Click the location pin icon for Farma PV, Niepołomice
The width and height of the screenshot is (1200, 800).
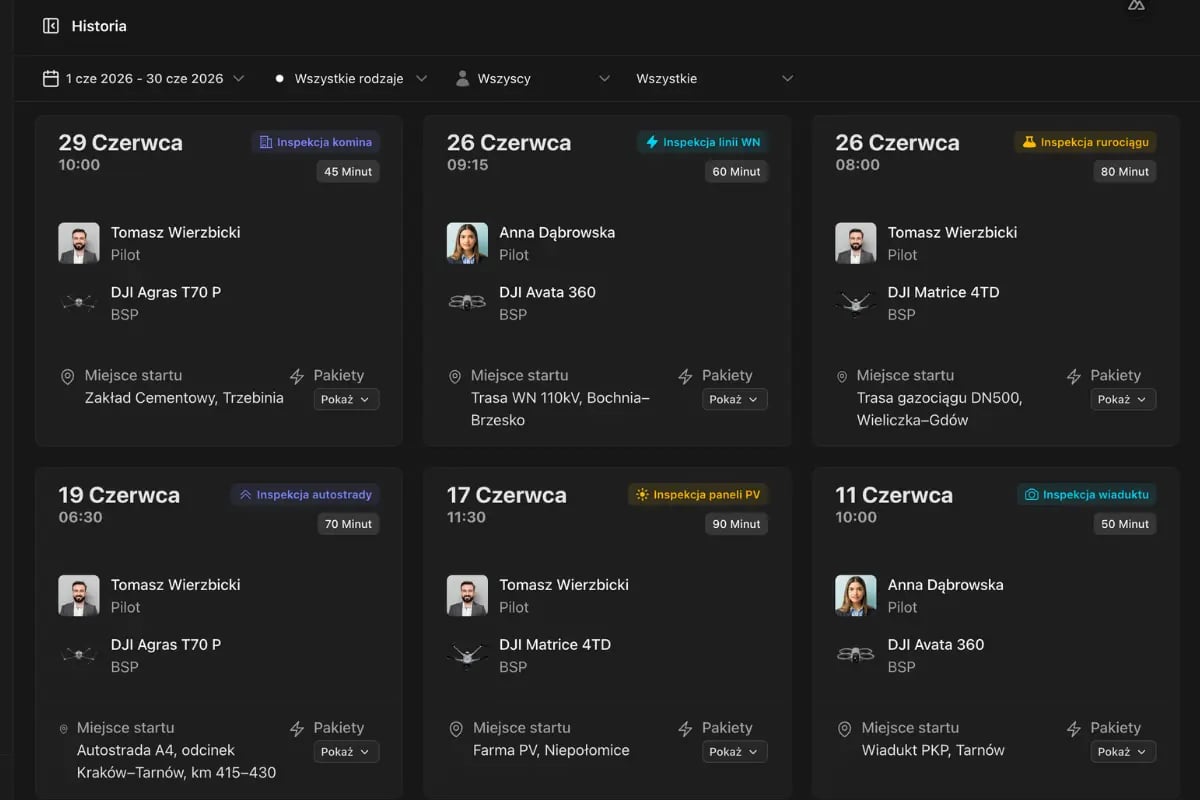pos(456,729)
